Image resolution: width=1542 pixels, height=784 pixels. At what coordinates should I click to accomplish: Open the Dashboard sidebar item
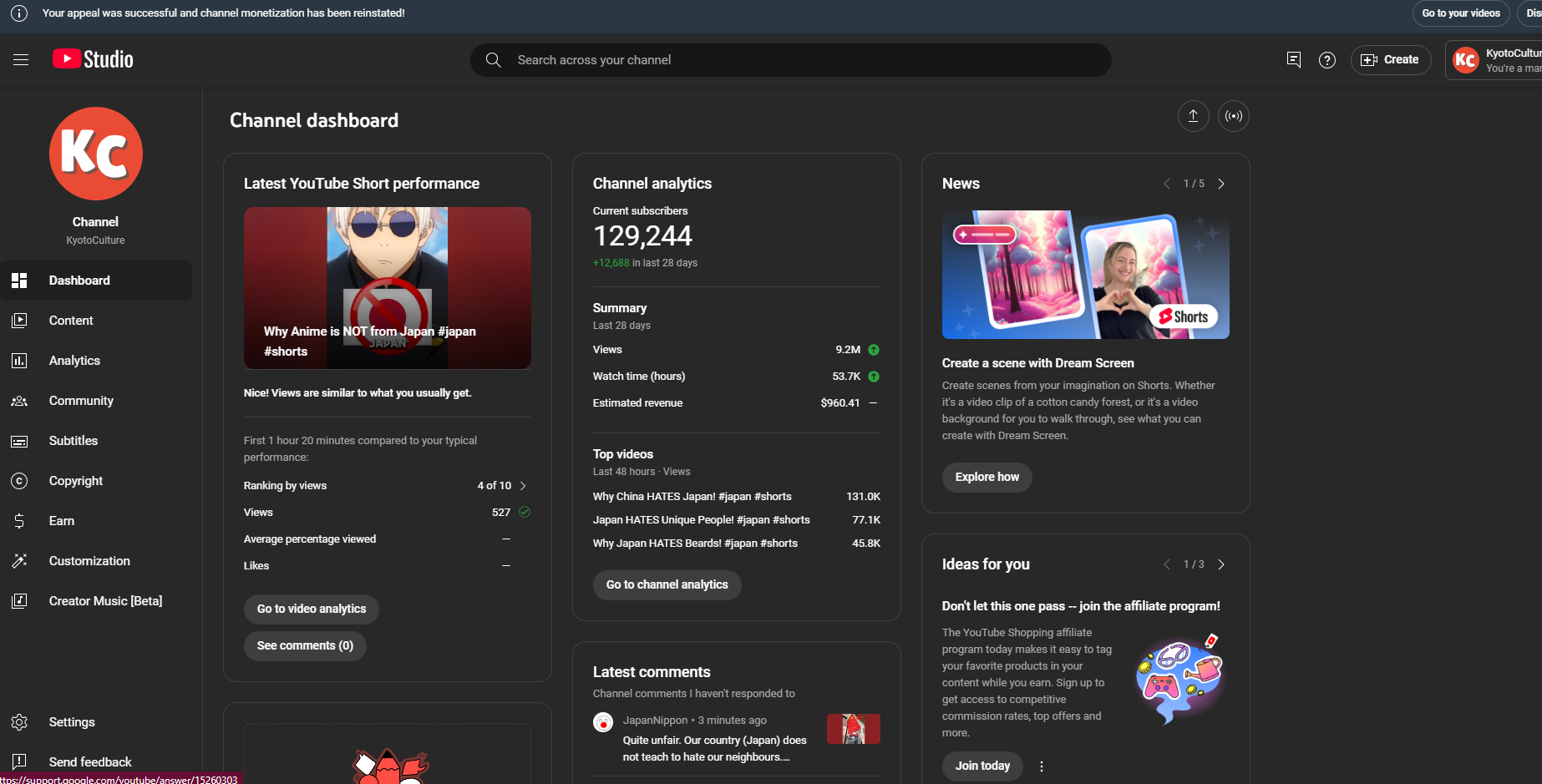point(96,281)
